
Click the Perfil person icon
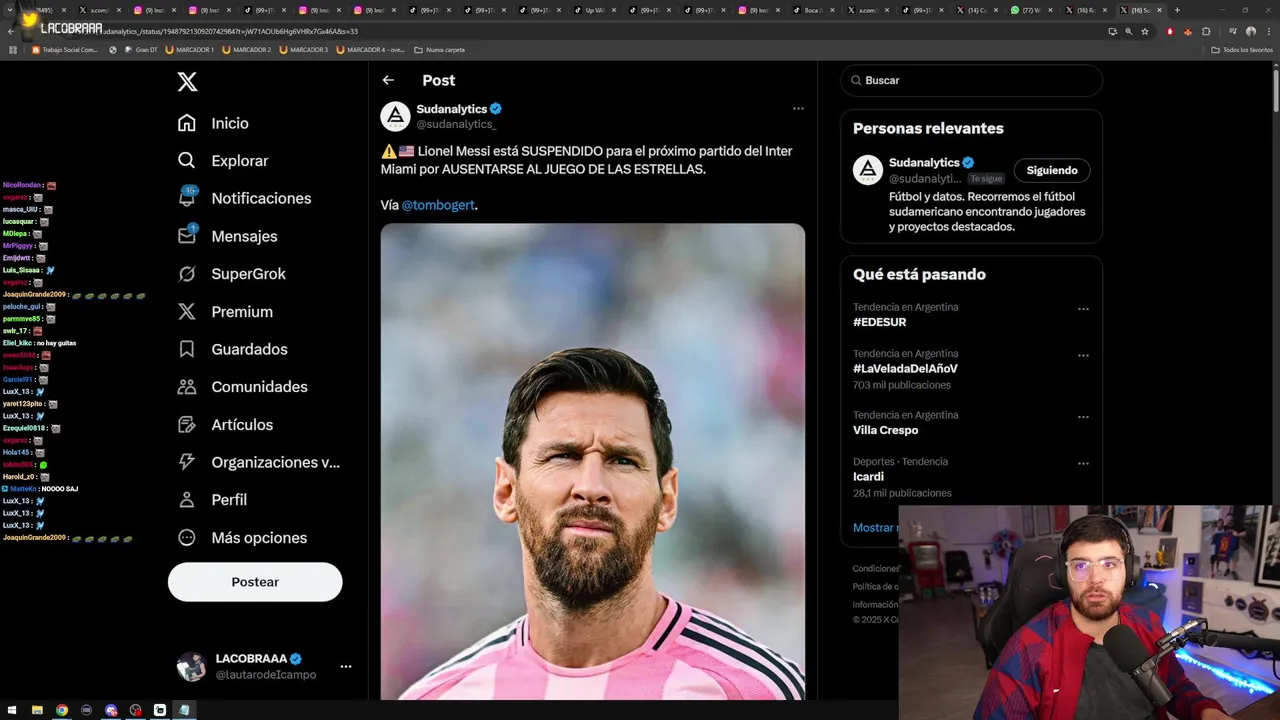(x=187, y=500)
